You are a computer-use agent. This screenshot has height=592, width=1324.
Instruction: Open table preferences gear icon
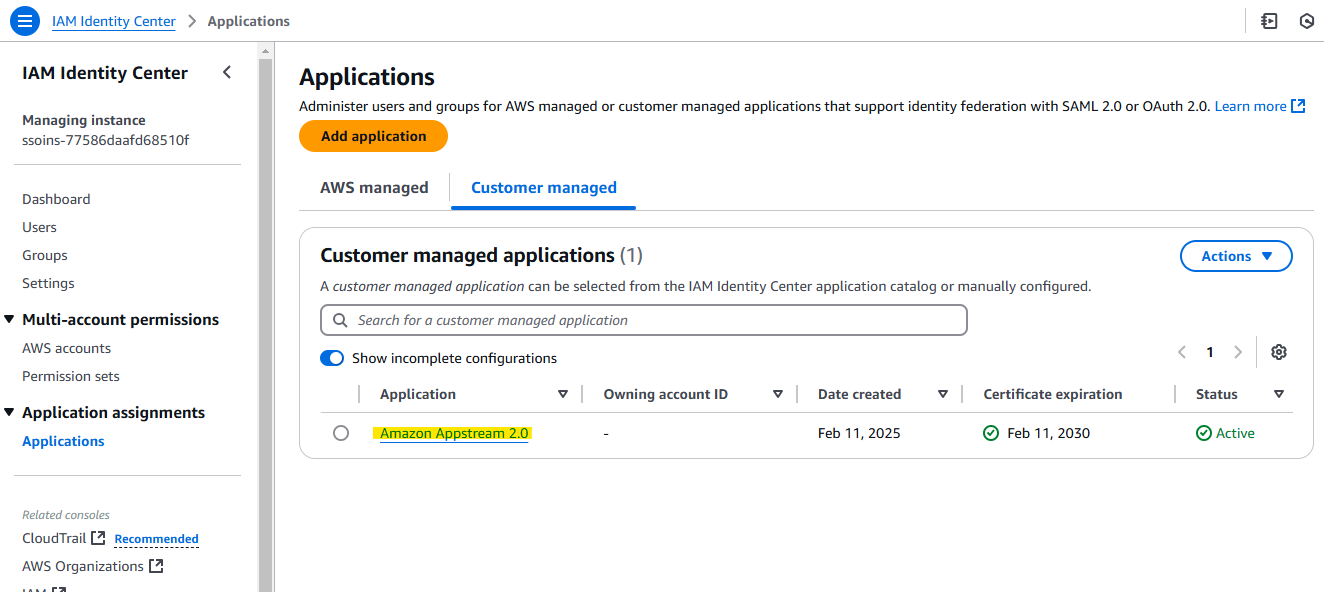point(1278,352)
